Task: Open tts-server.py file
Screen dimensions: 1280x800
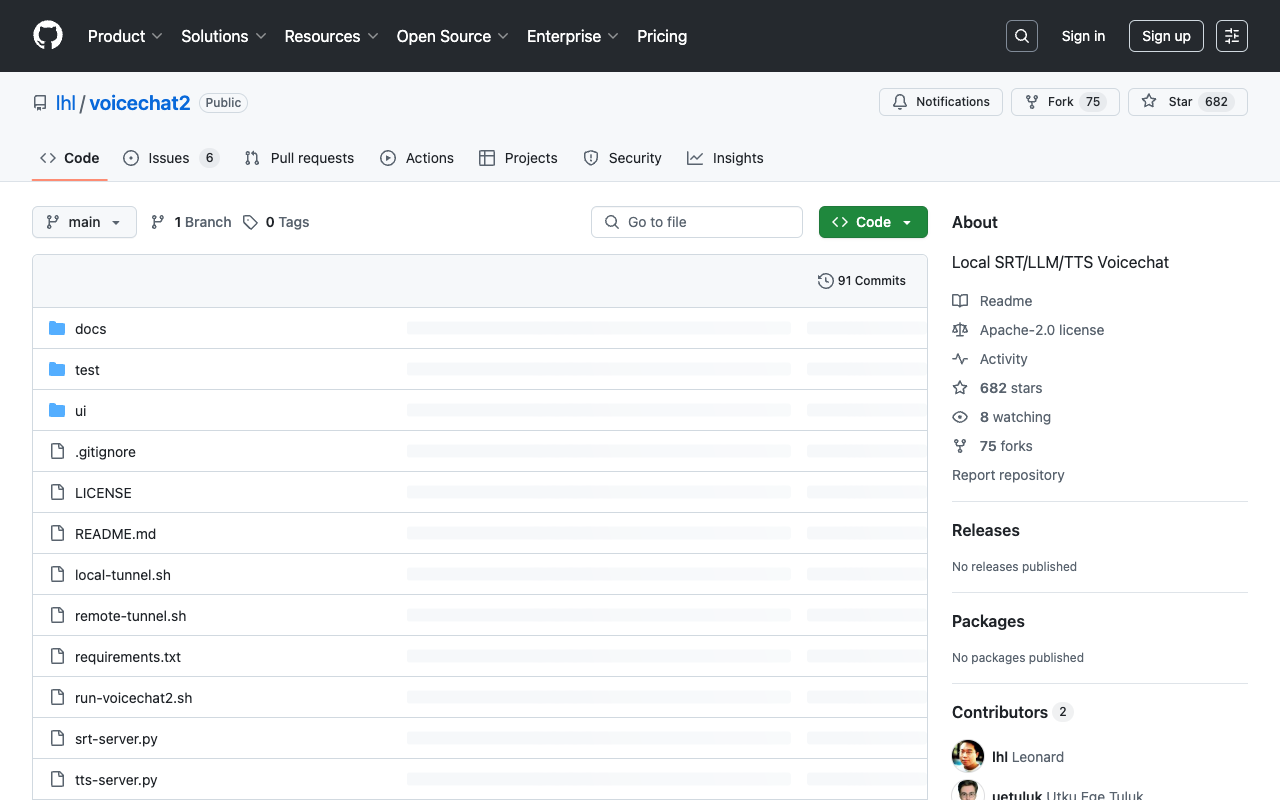Action: pyautogui.click(x=116, y=780)
